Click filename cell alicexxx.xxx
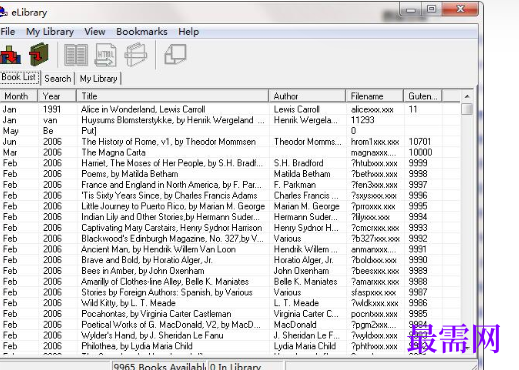 372,109
